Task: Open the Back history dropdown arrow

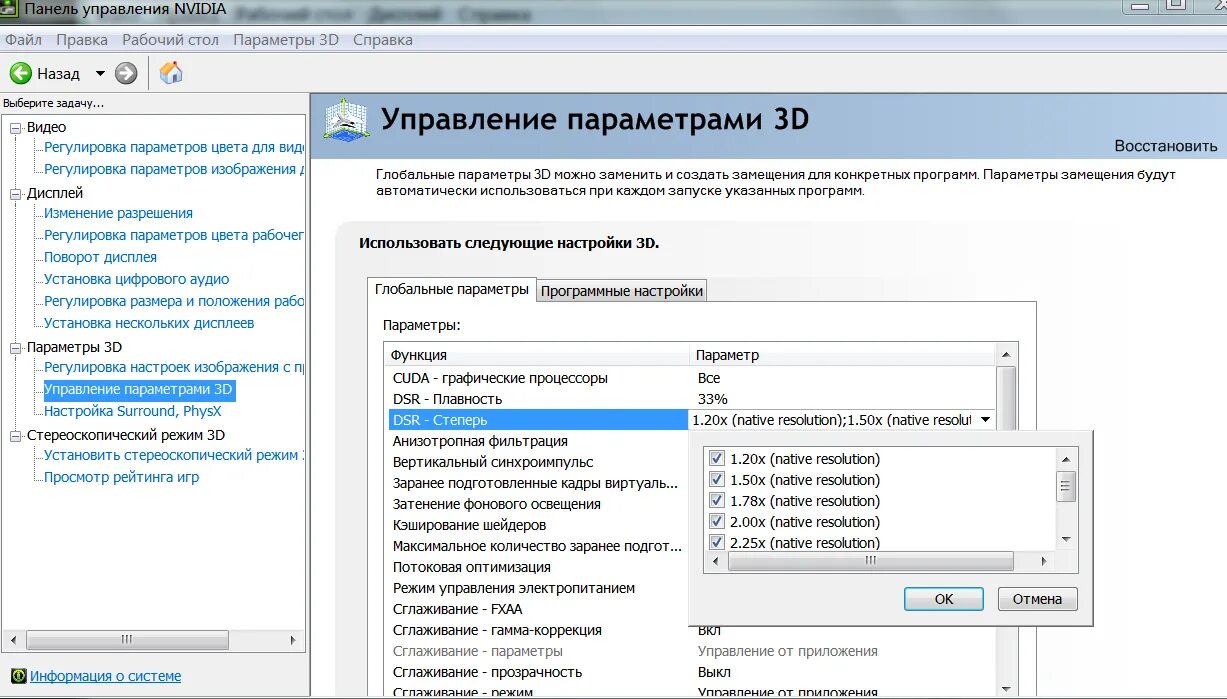Action: click(x=100, y=73)
